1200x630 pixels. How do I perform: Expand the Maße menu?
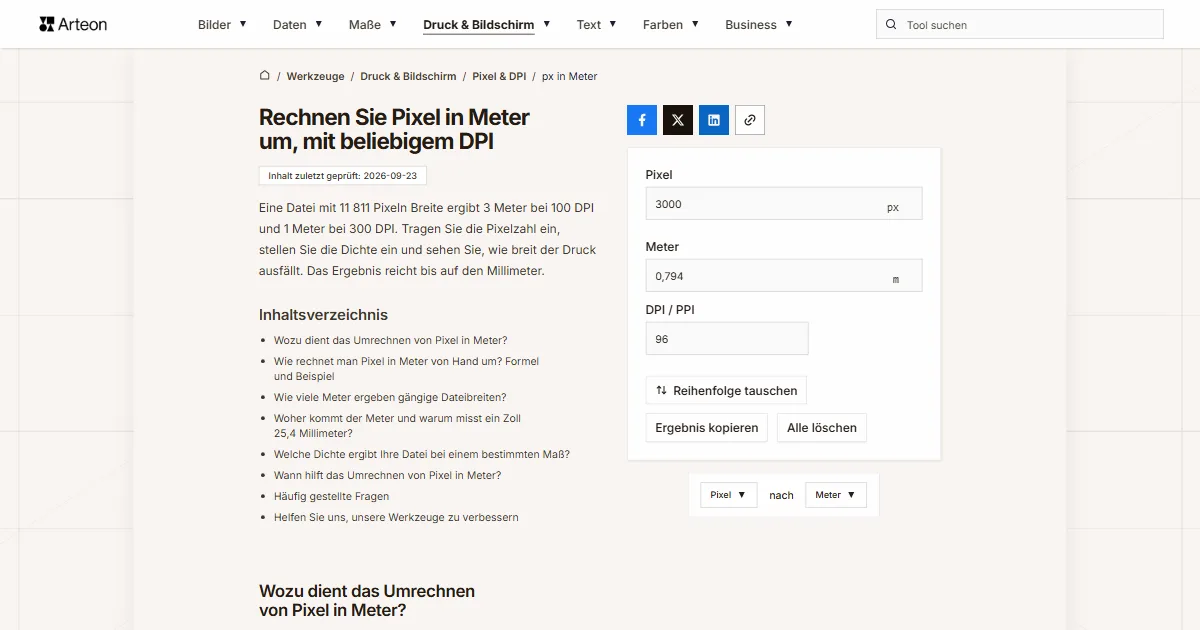click(x=373, y=25)
